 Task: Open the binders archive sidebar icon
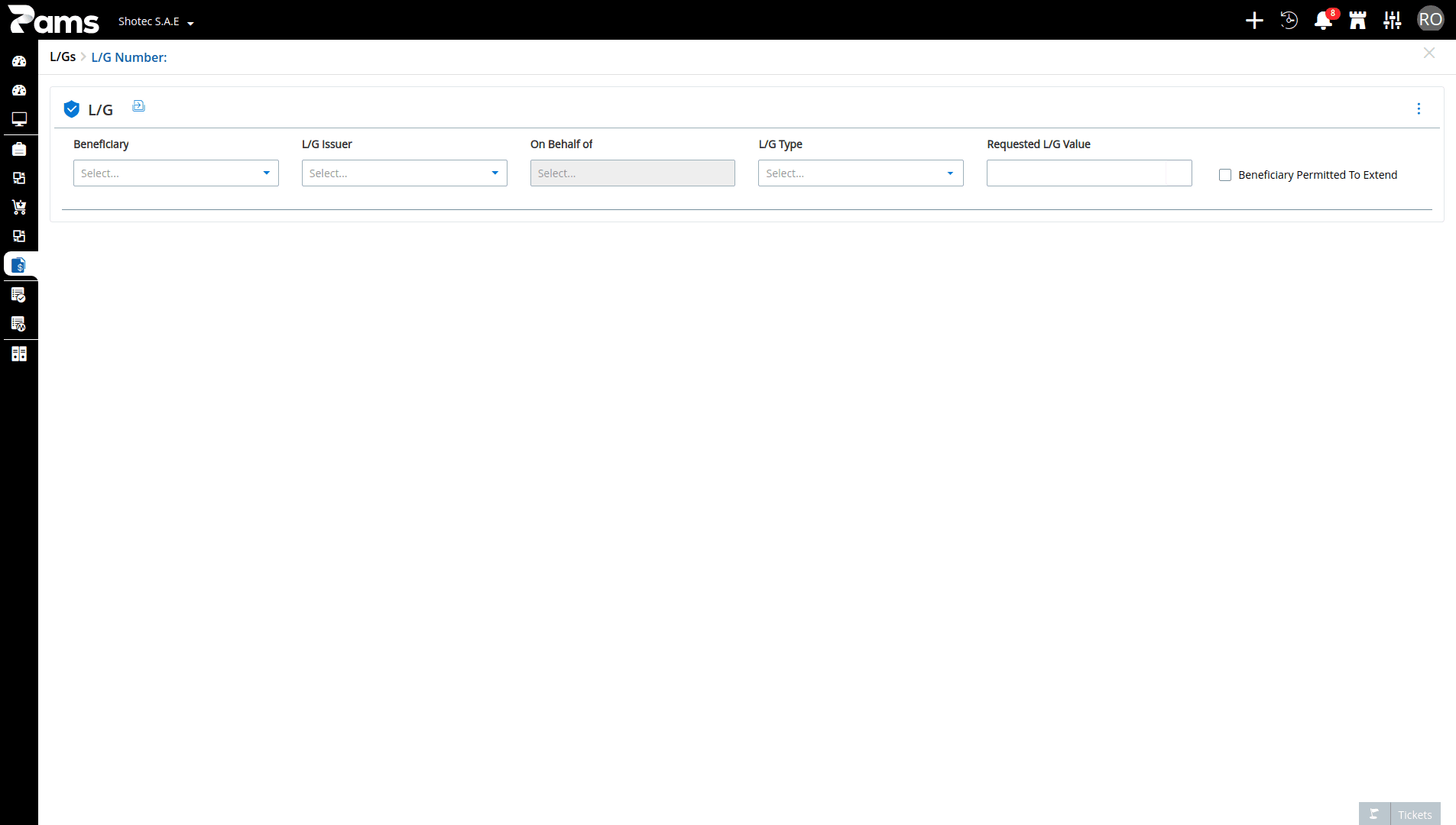(x=19, y=354)
